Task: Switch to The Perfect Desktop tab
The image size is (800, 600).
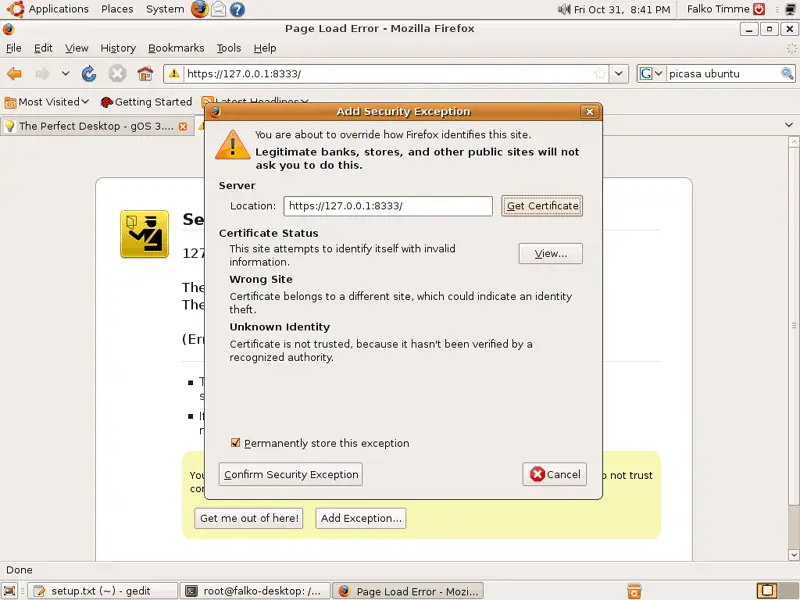Action: (97, 126)
